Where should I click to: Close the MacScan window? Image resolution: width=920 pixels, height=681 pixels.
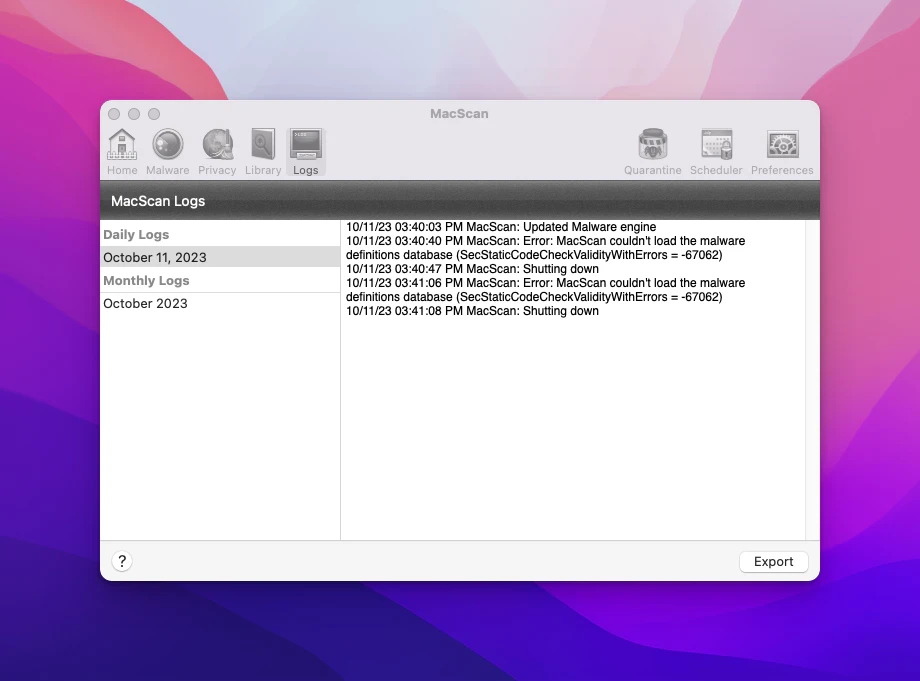[114, 114]
